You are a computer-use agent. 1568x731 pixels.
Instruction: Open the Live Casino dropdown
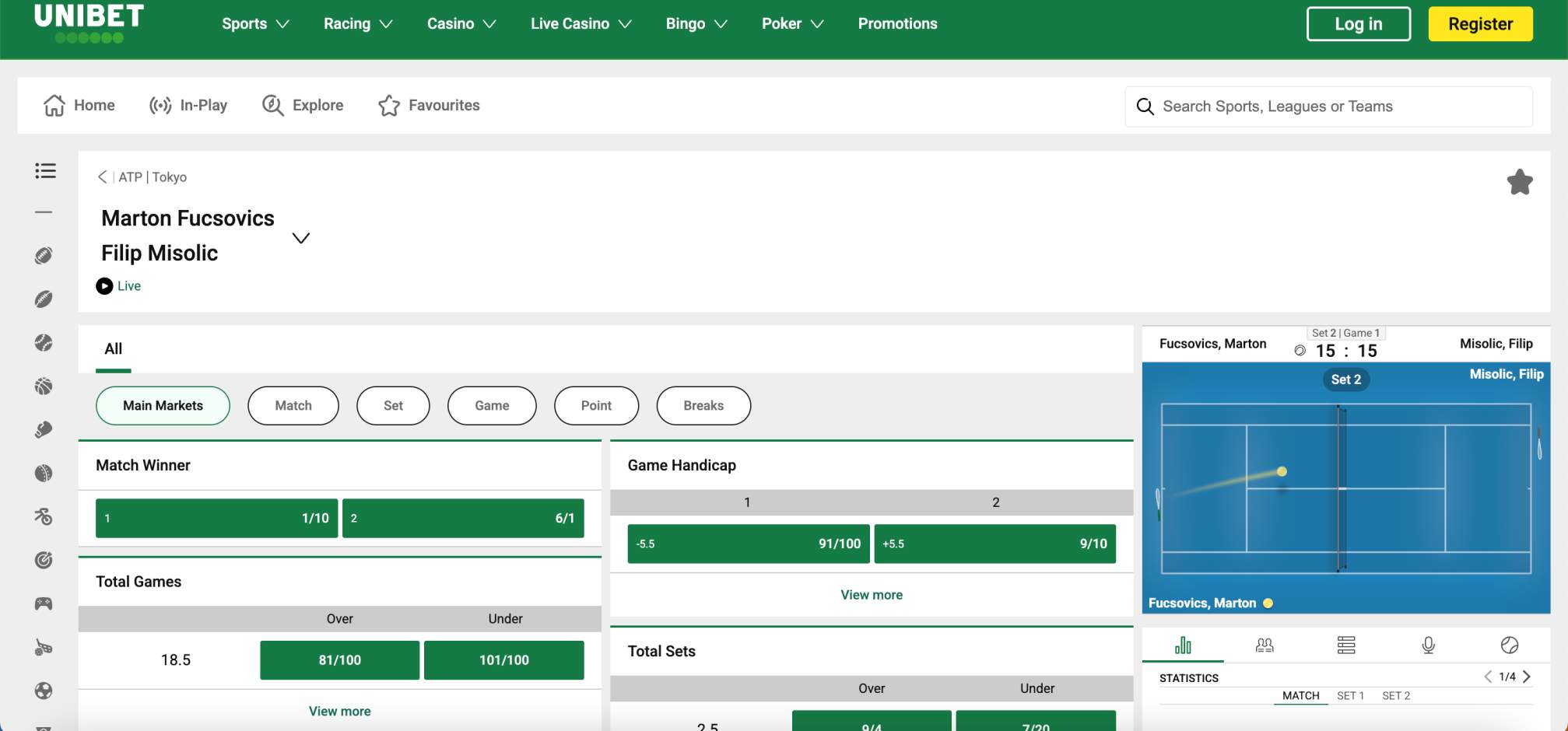[x=581, y=23]
